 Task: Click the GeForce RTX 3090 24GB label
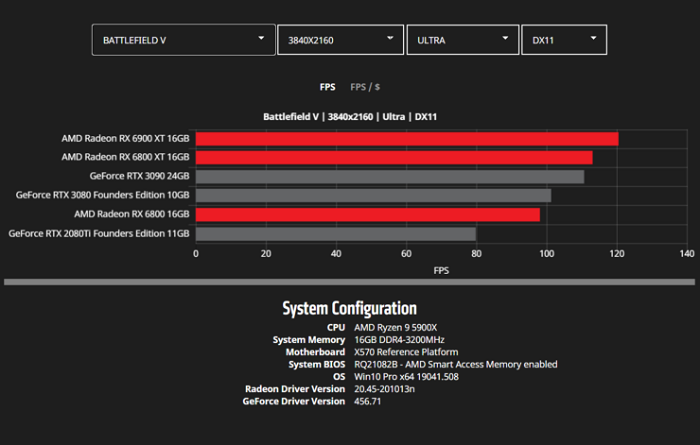click(x=139, y=176)
